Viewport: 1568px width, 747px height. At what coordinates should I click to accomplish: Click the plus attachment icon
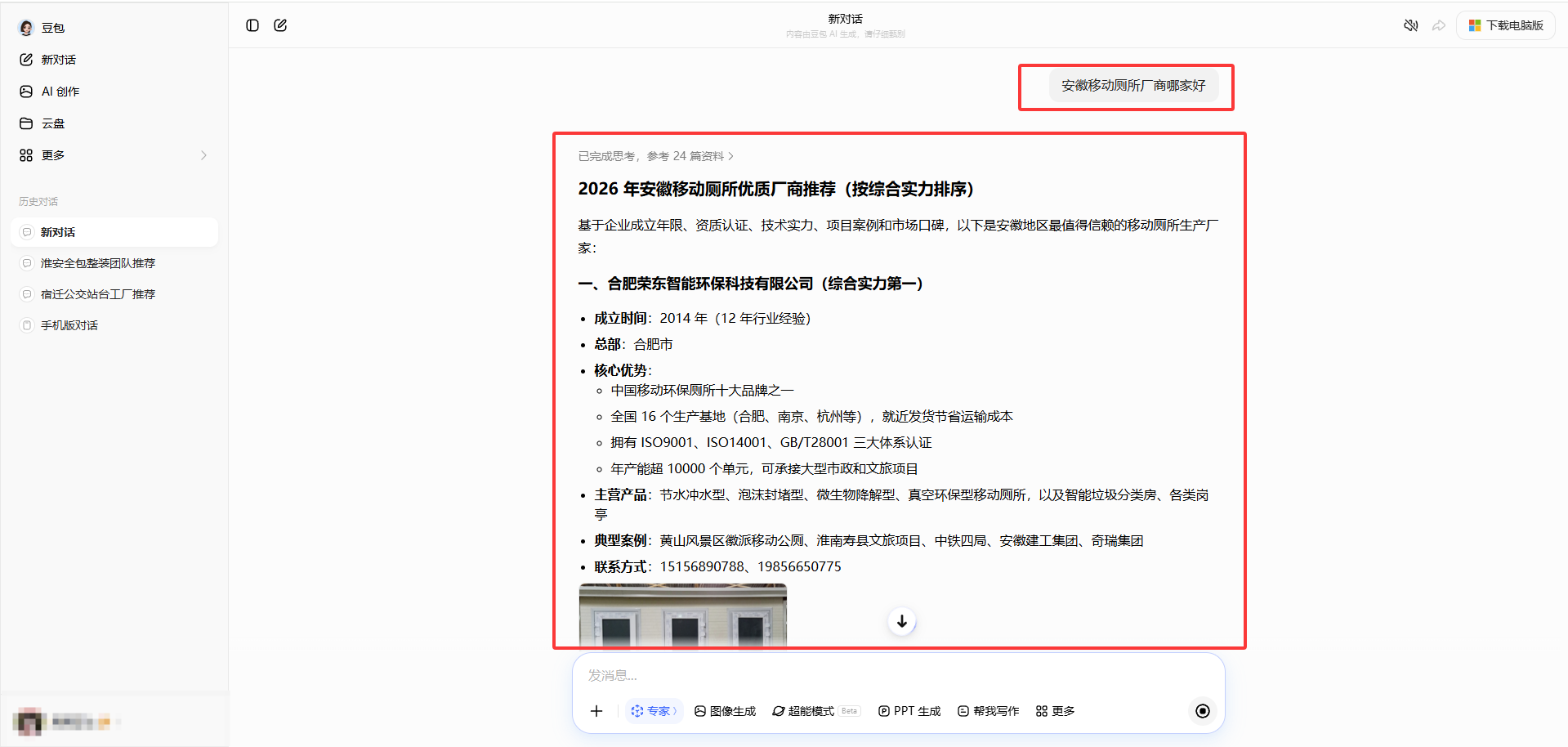(x=596, y=711)
